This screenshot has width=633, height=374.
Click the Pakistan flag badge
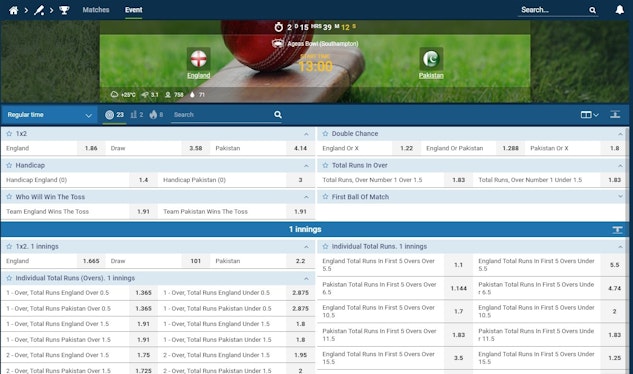point(431,59)
